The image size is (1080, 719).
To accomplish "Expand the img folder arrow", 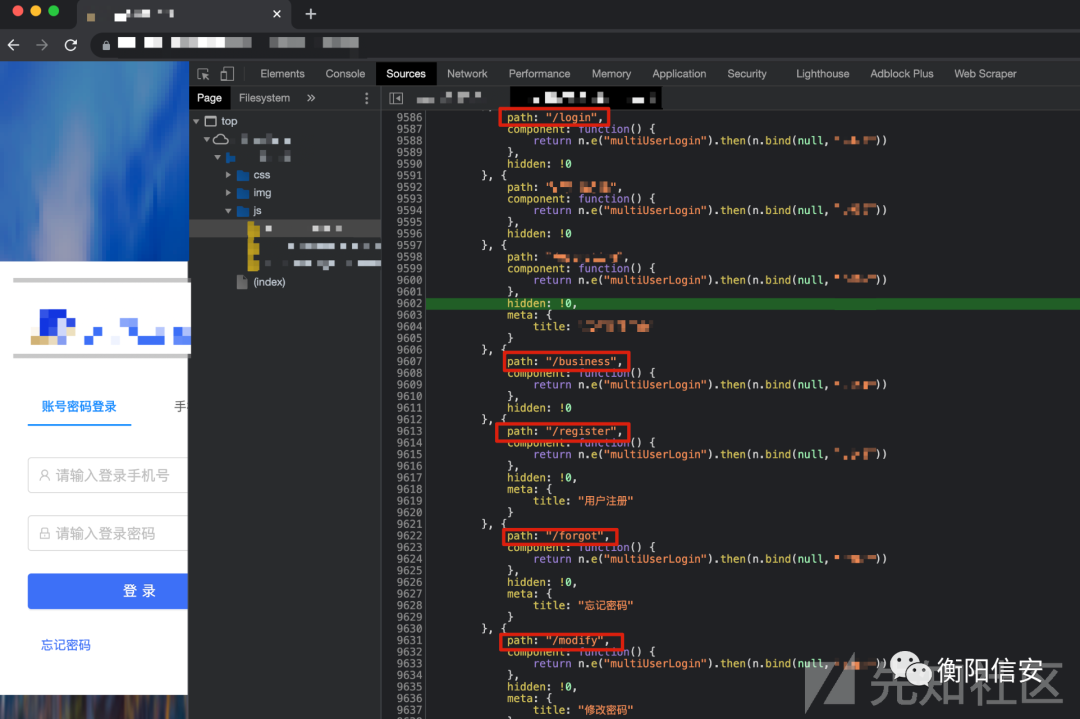I will 228,193.
